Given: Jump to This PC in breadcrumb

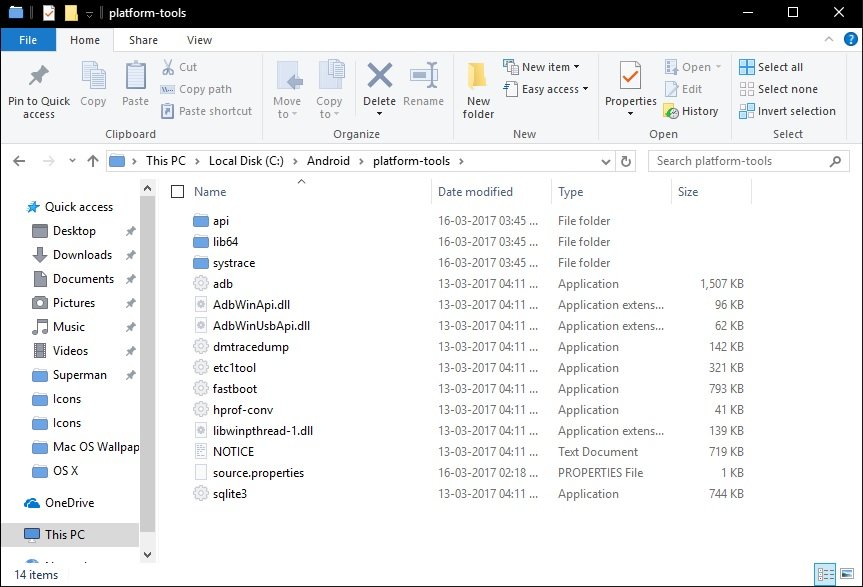Looking at the screenshot, I should click(165, 161).
